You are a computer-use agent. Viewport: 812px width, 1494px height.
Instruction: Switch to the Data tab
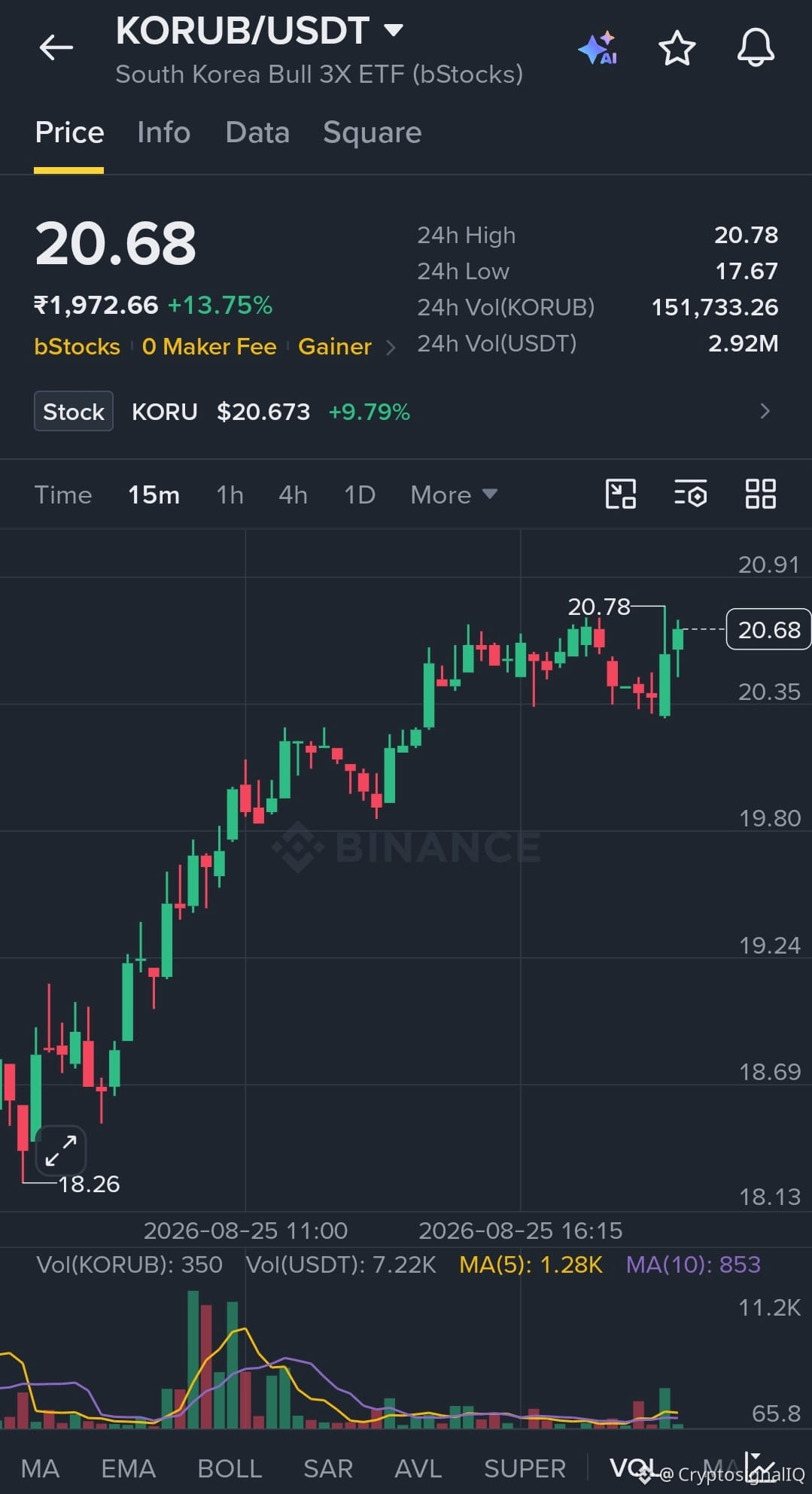257,132
